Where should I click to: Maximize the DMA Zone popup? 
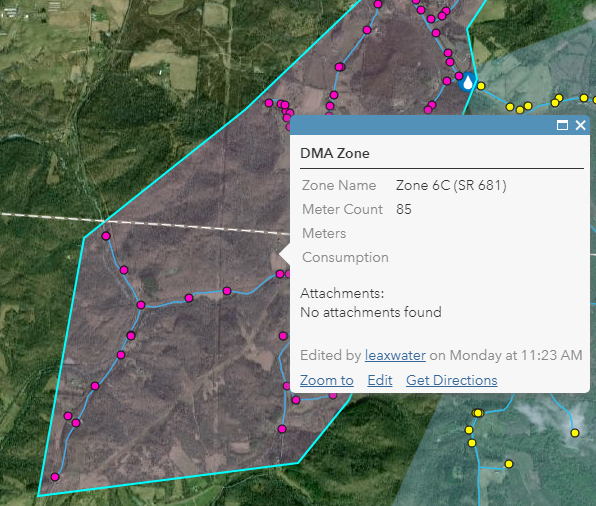click(562, 125)
